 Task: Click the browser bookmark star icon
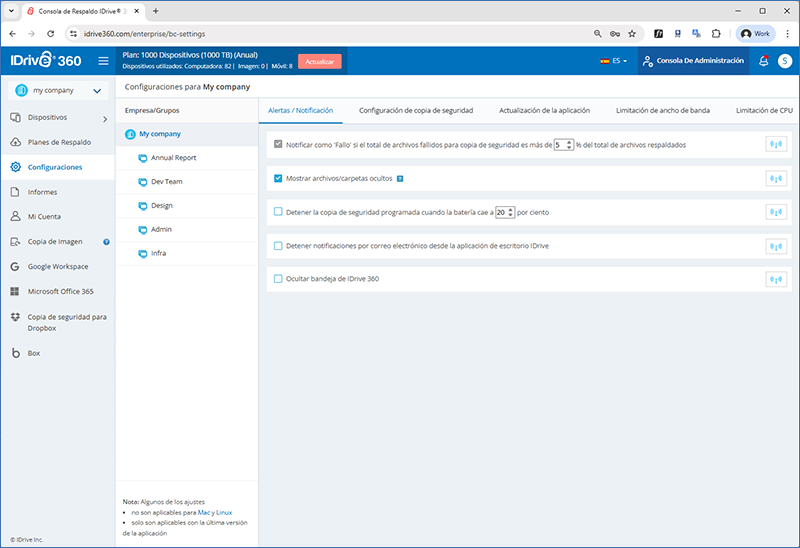pos(631,33)
